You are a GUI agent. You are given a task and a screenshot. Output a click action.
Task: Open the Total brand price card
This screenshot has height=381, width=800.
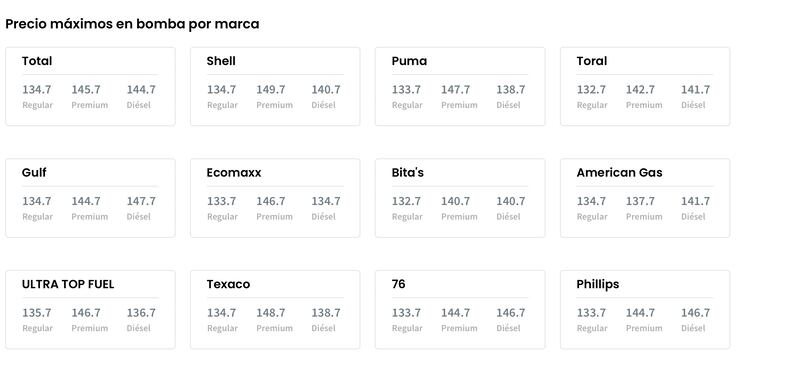(x=90, y=86)
